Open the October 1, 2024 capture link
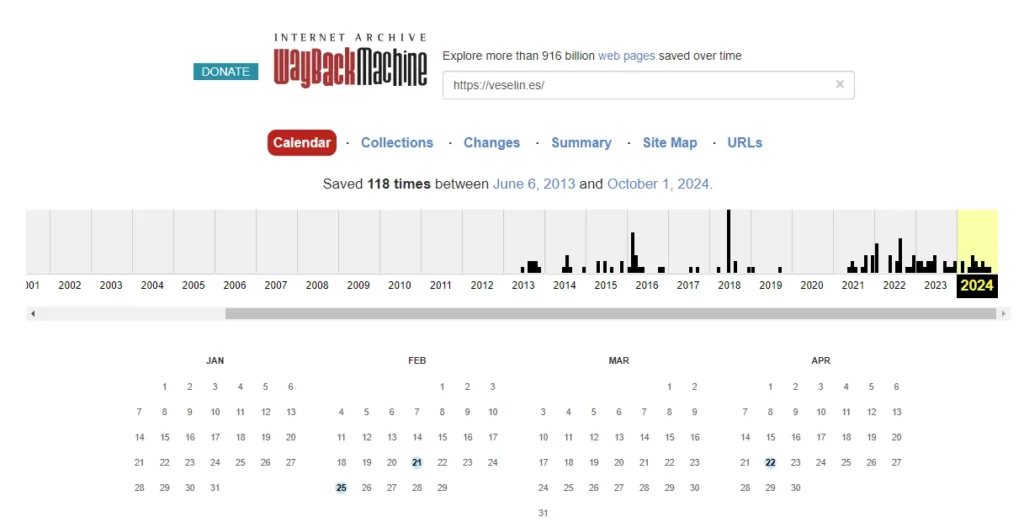The height and width of the screenshot is (528, 1024). [658, 184]
